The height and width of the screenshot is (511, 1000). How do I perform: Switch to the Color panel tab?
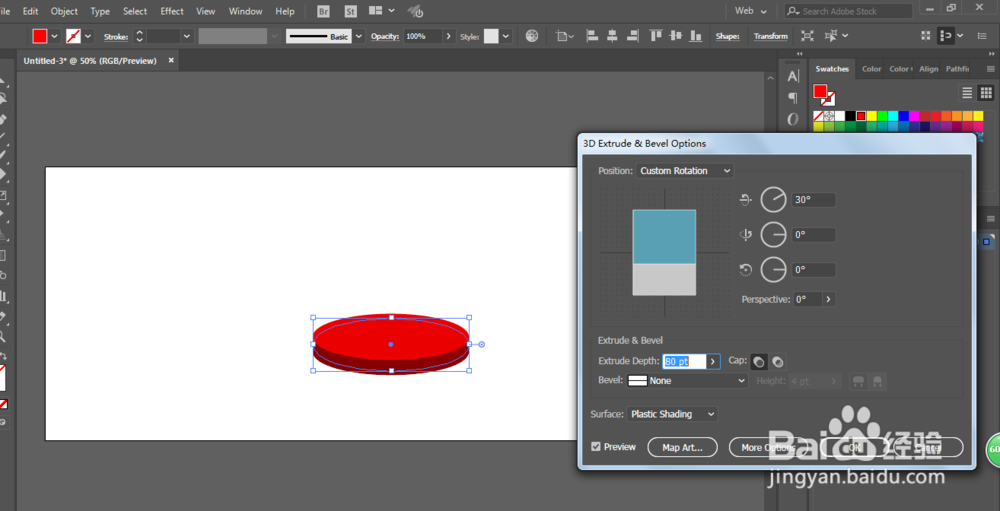tap(871, 69)
